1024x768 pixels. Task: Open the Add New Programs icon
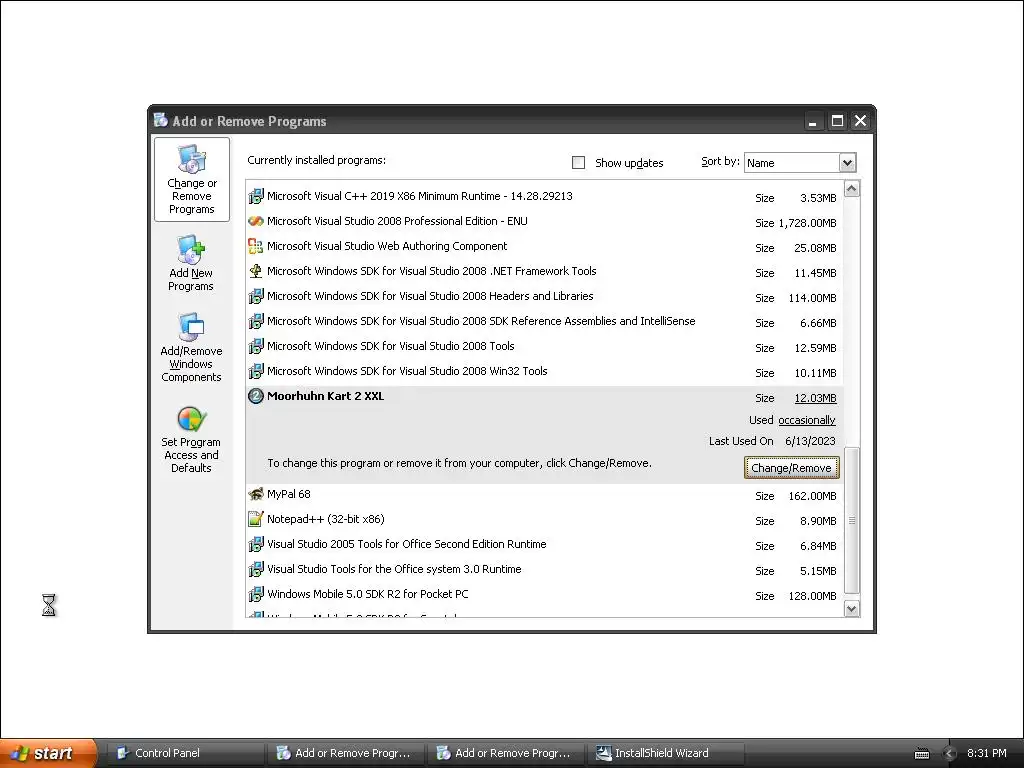click(191, 249)
